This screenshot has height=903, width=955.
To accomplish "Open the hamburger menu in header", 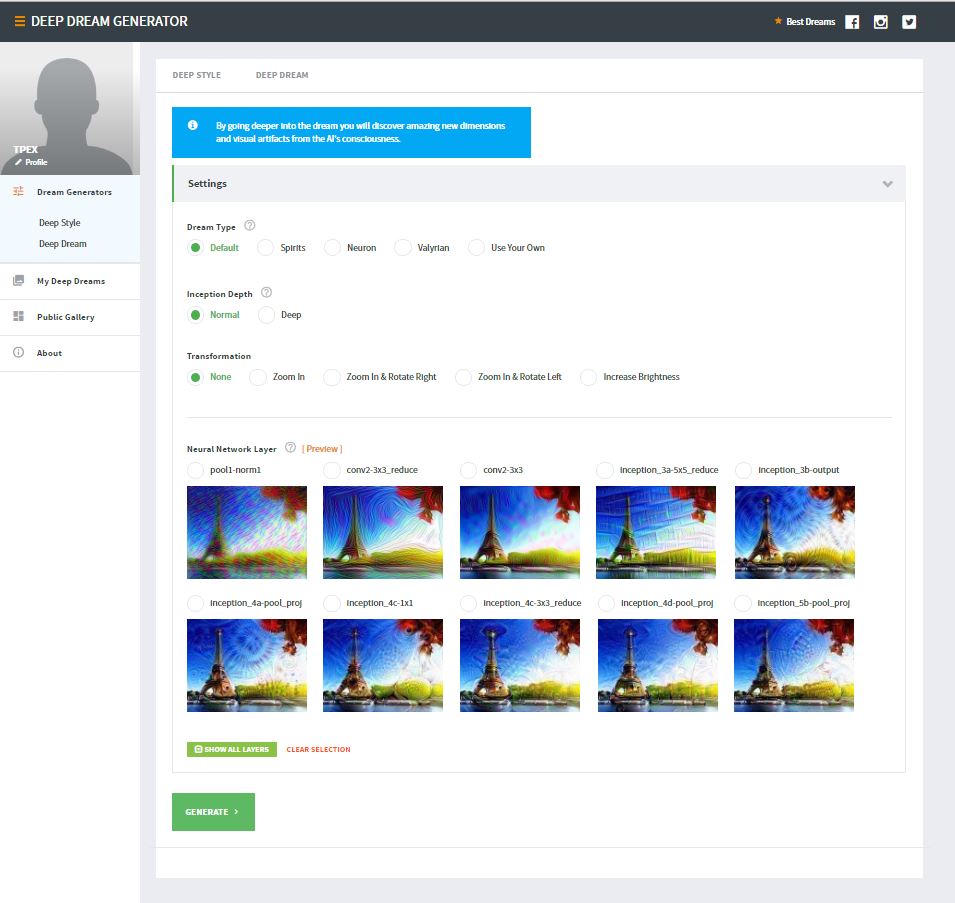I will 20,21.
